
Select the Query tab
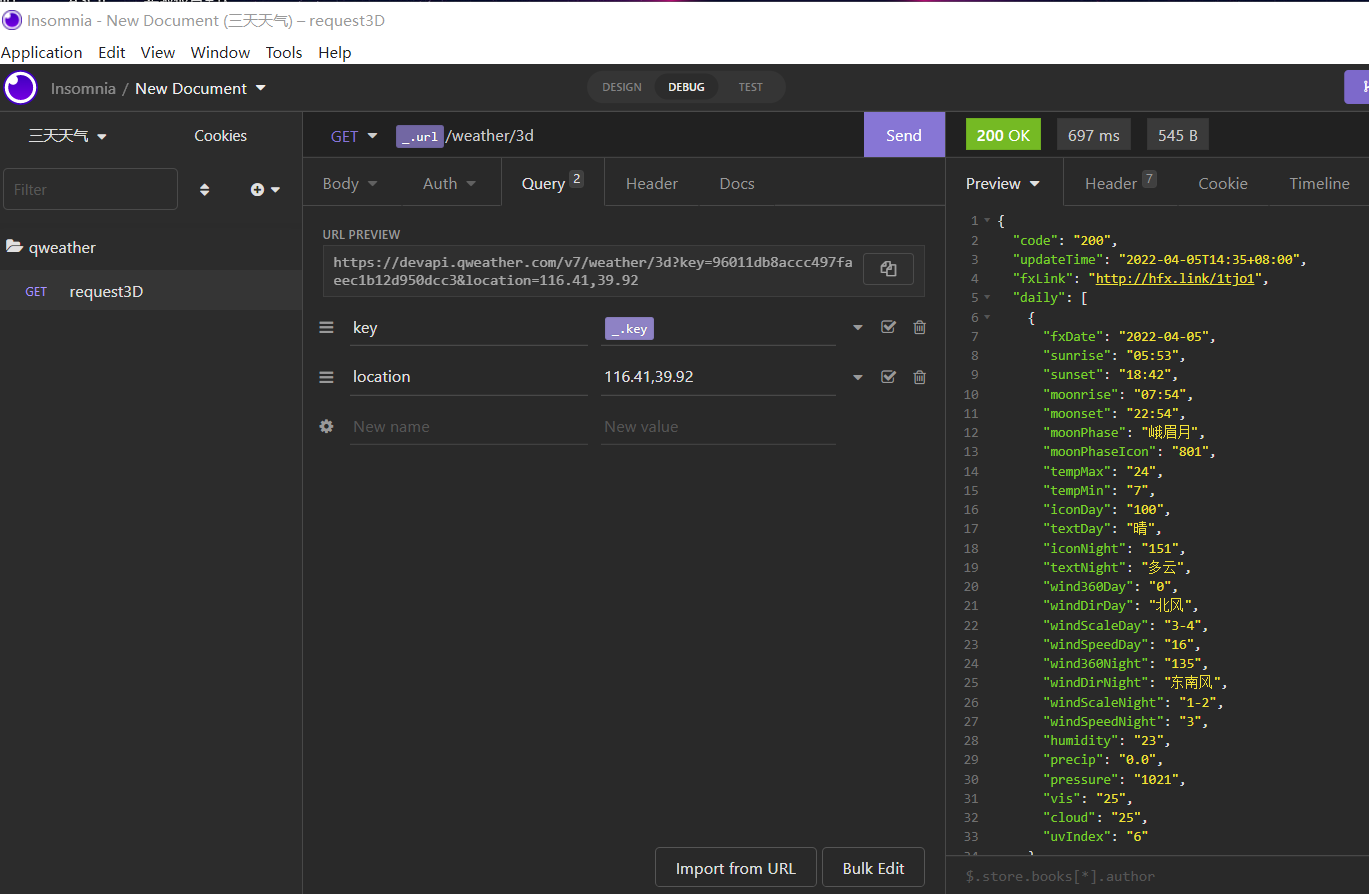click(x=553, y=183)
